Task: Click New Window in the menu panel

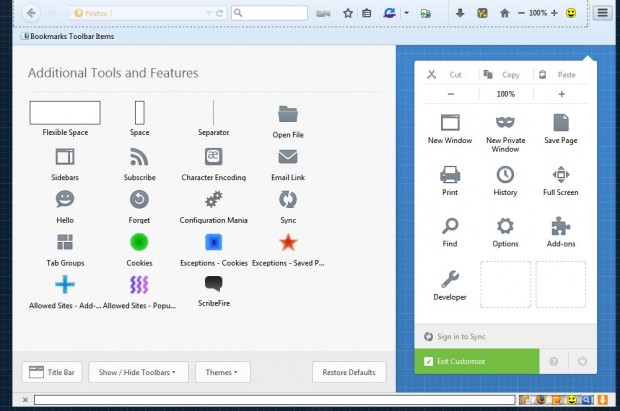Action: pos(450,129)
